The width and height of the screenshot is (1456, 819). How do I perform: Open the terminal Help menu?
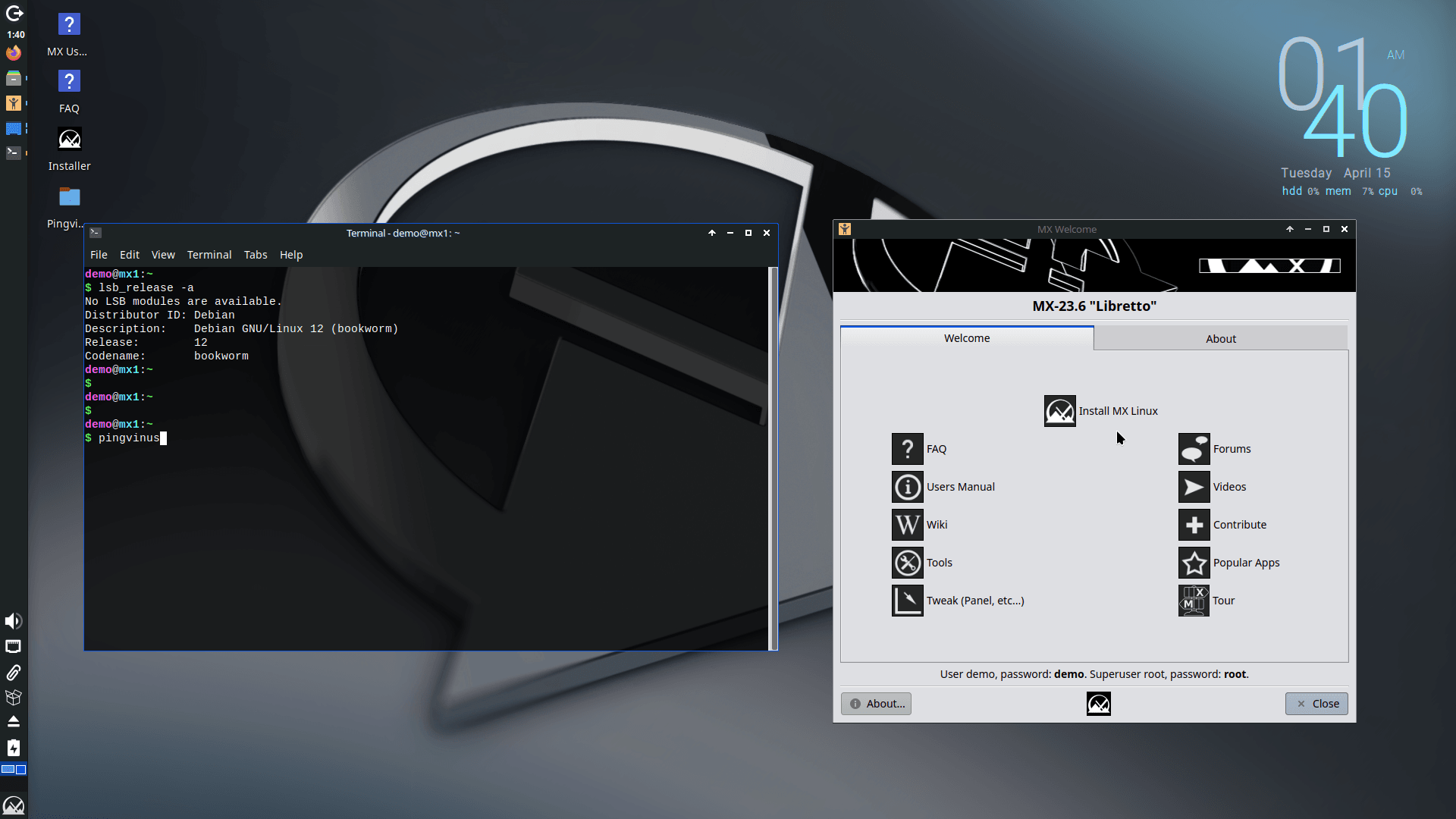coord(291,255)
